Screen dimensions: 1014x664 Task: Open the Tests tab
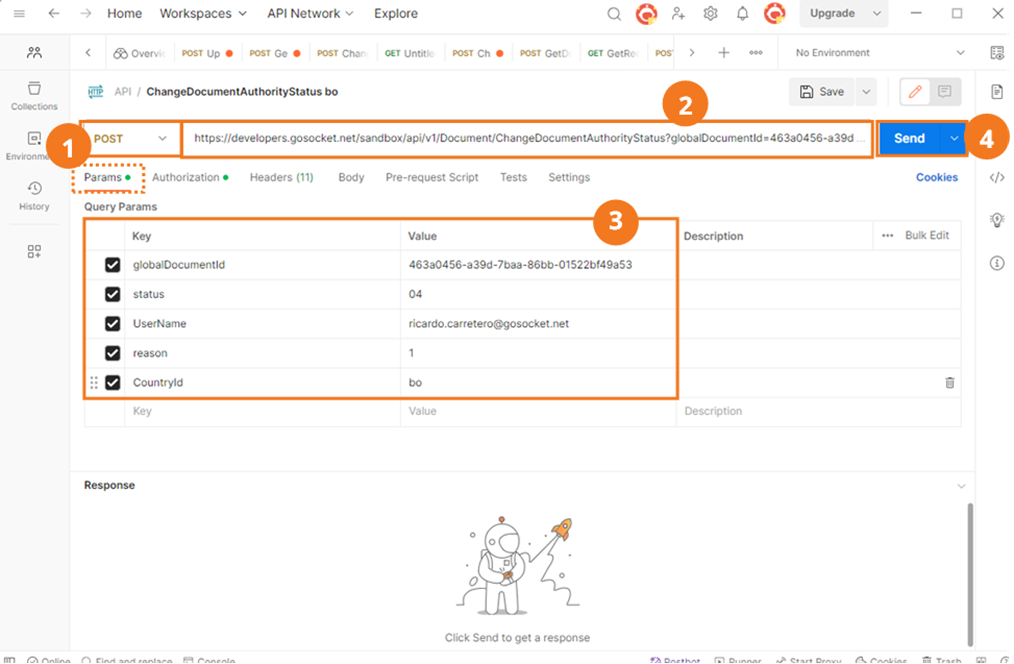click(513, 177)
